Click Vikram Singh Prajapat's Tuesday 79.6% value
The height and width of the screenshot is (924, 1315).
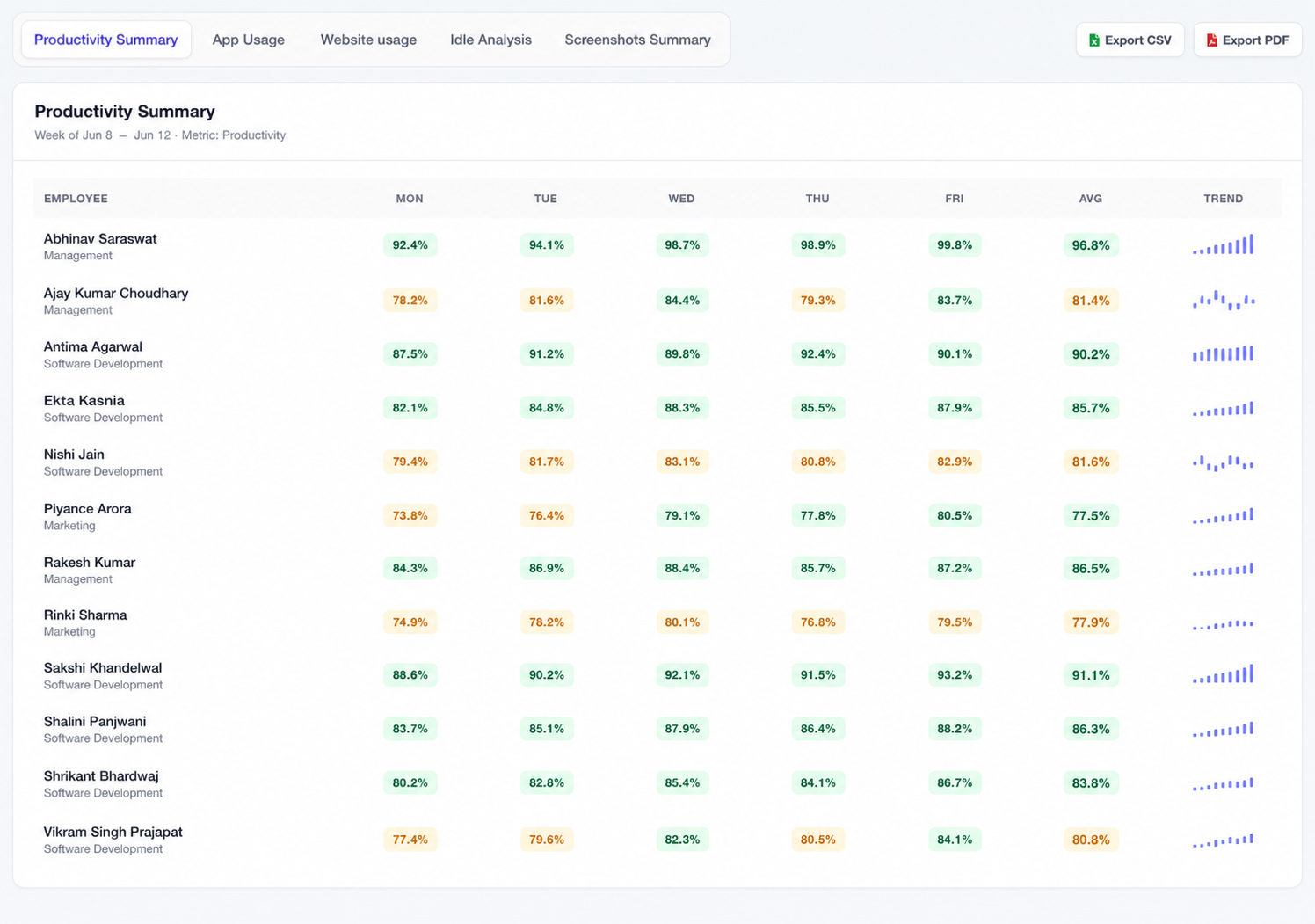[547, 840]
